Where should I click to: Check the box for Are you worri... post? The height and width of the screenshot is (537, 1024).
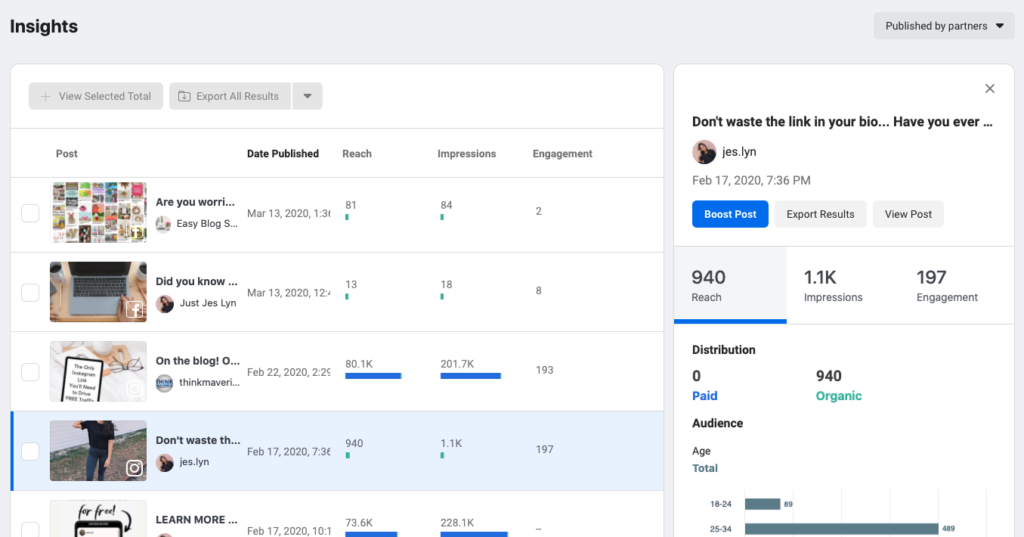click(30, 213)
